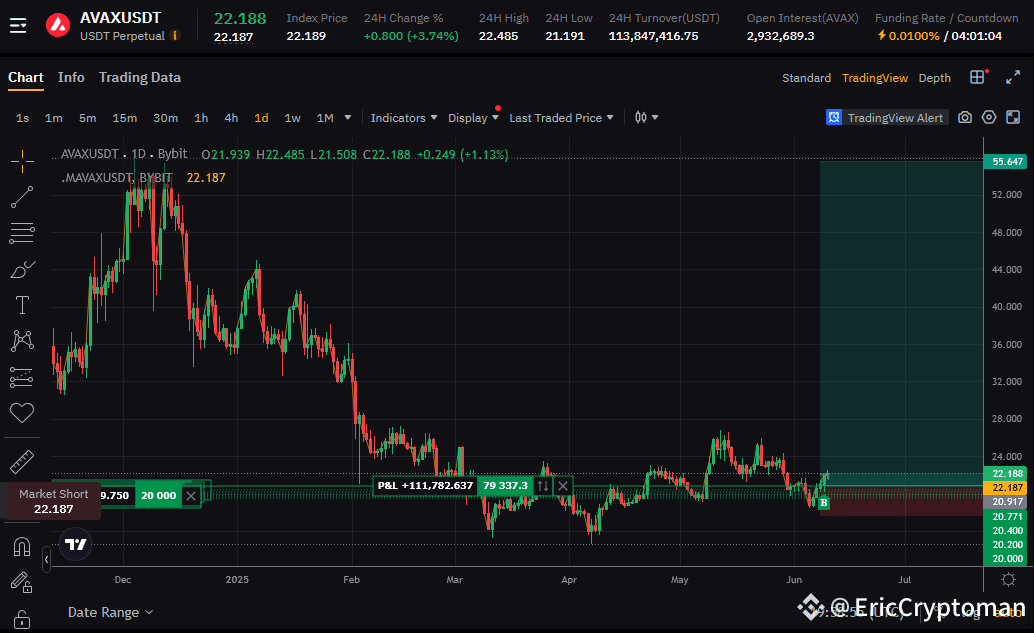Open the Last Traded Price dropdown
The height and width of the screenshot is (633, 1034).
(561, 118)
